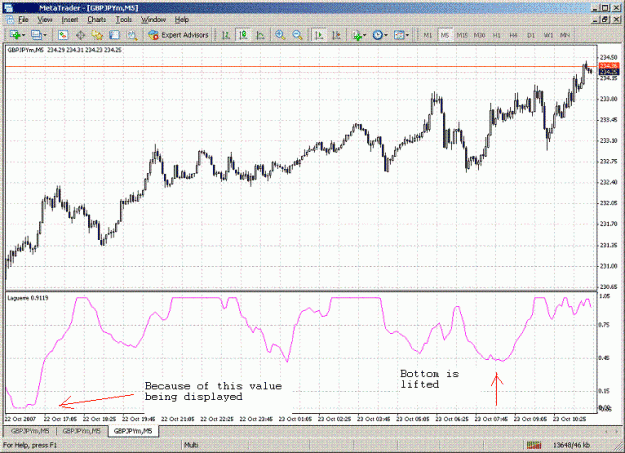Select the H1 timeframe
625x453 pixels.
(x=497, y=35)
